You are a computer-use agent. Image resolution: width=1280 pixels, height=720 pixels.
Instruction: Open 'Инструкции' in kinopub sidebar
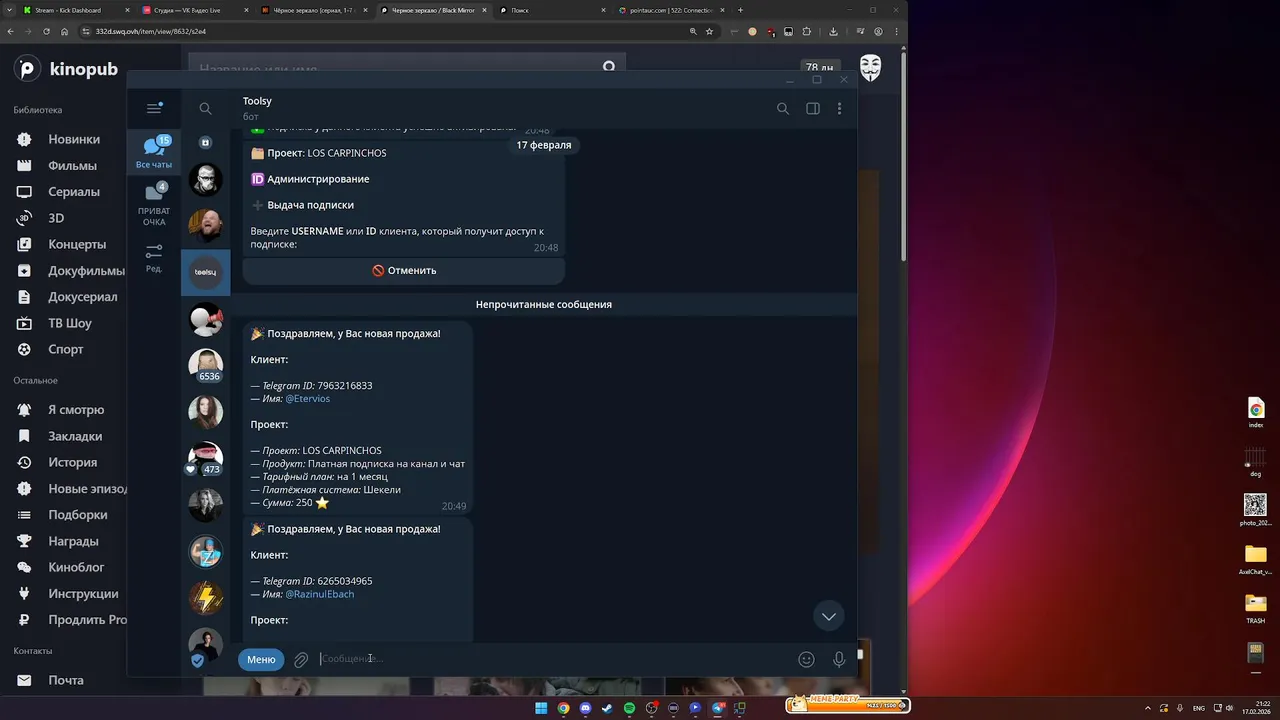tap(83, 594)
